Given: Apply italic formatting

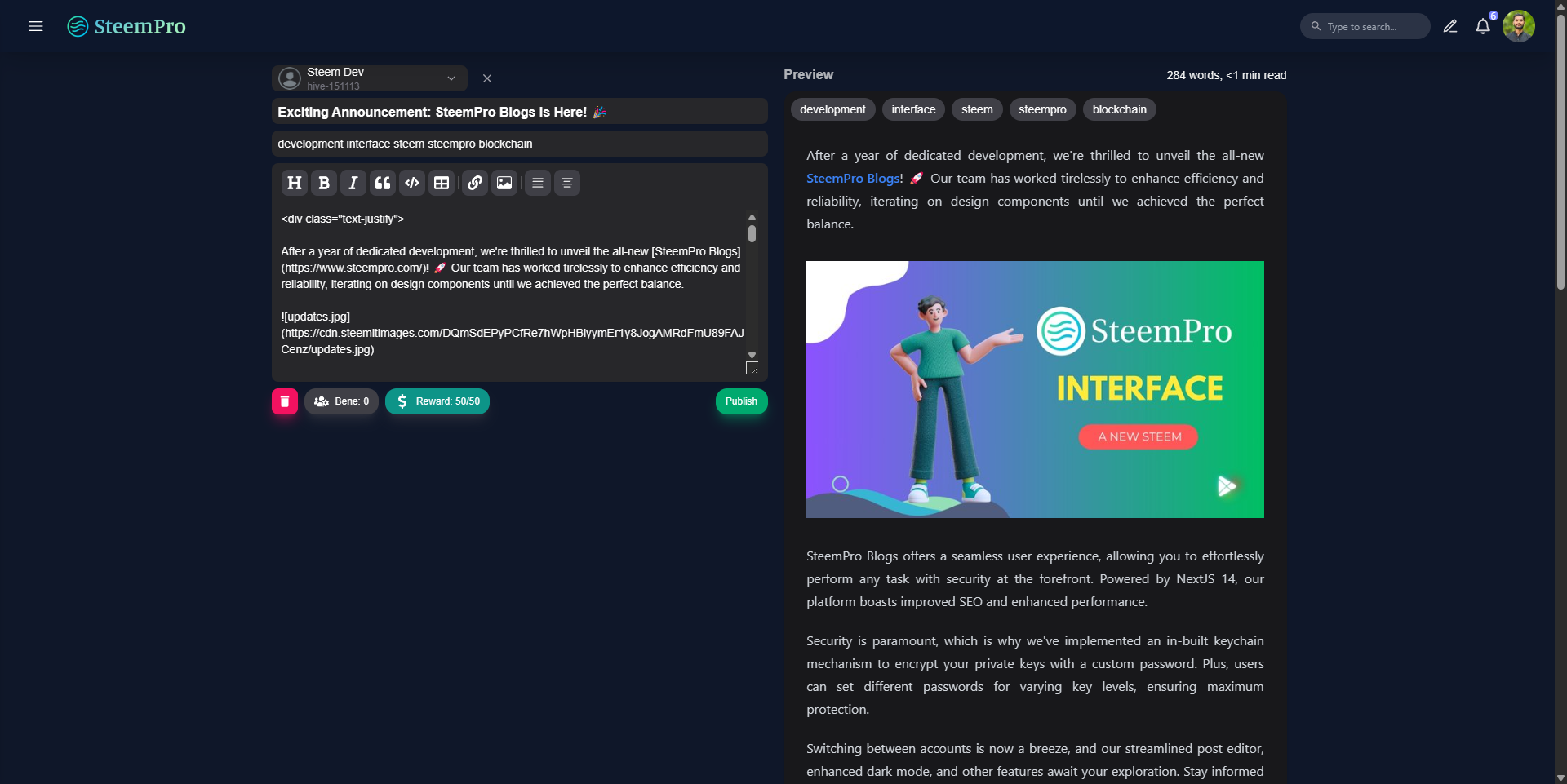Looking at the screenshot, I should (353, 183).
